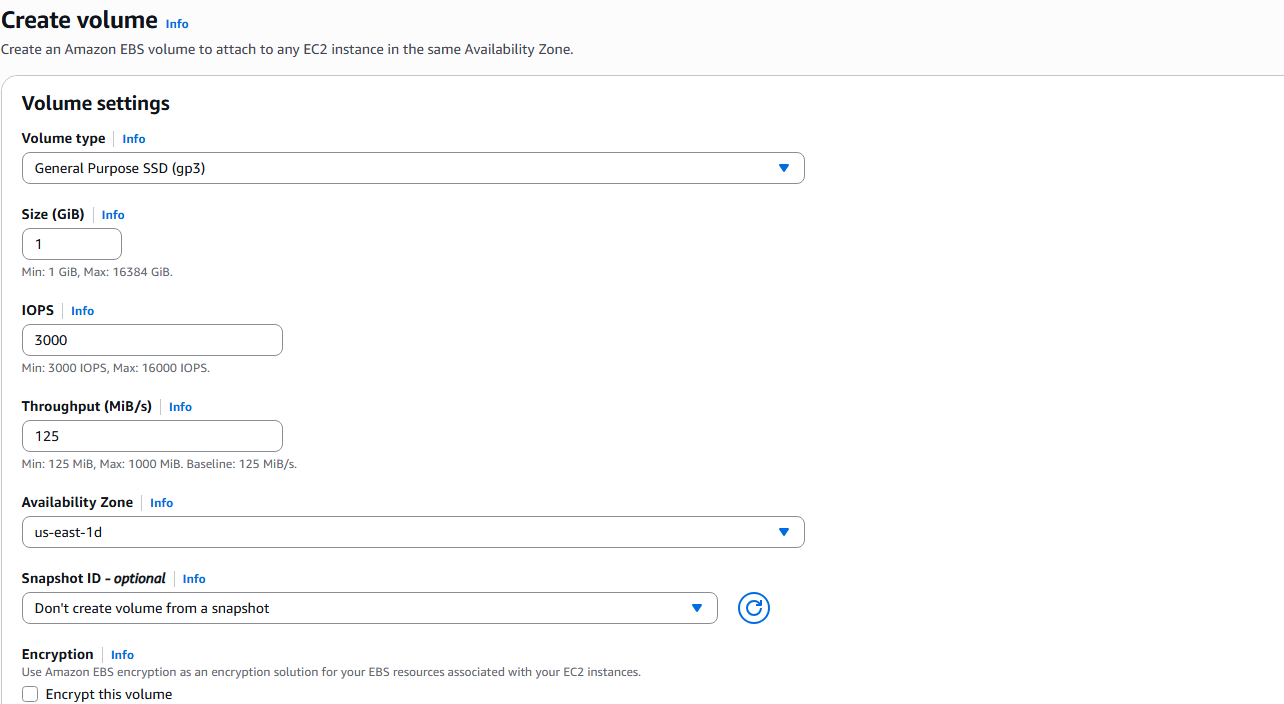Select the 'Use Amazon EBS encryption' description text

tap(331, 672)
